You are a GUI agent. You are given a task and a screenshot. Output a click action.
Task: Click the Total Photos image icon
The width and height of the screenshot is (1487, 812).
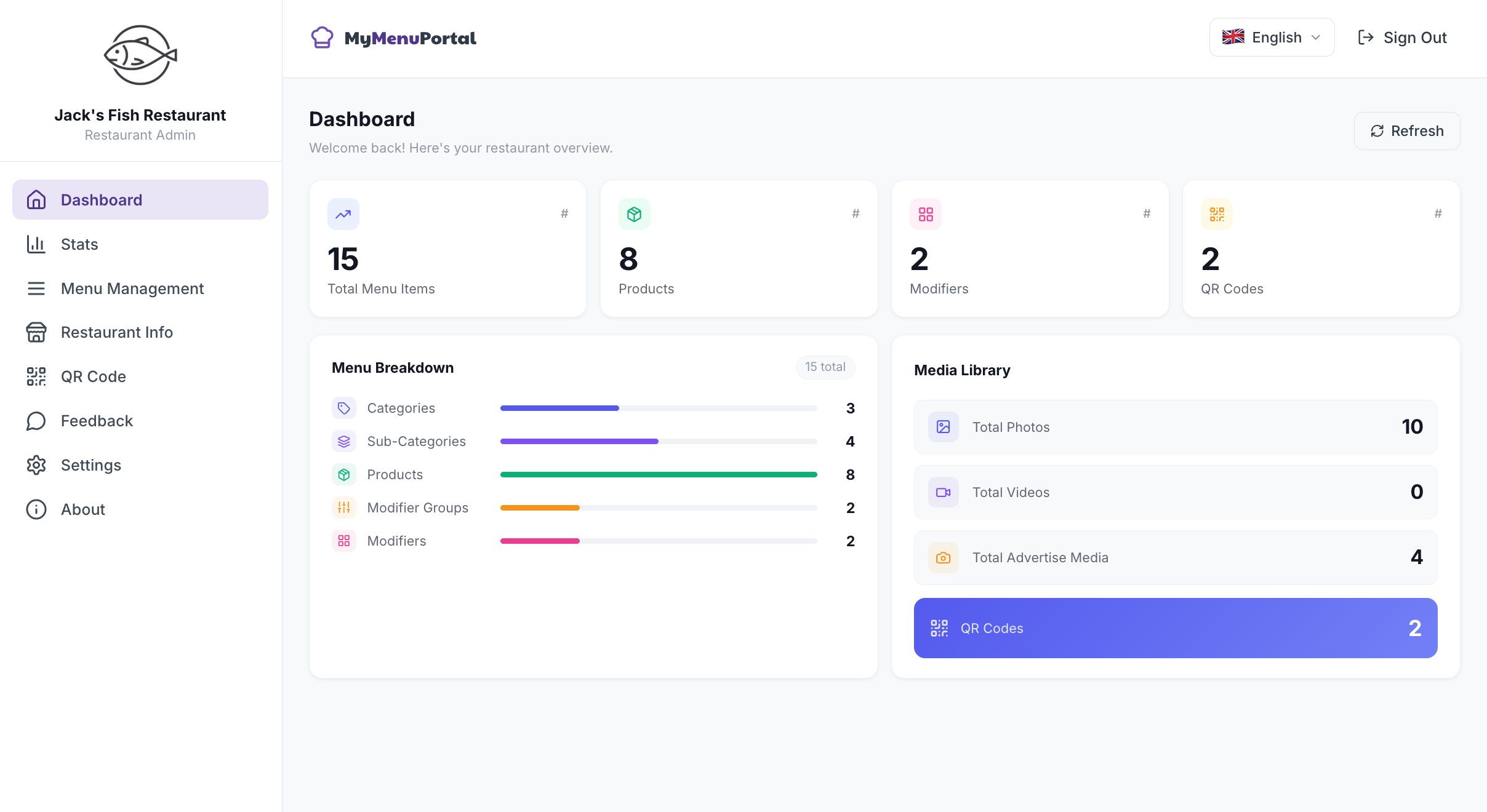point(944,427)
